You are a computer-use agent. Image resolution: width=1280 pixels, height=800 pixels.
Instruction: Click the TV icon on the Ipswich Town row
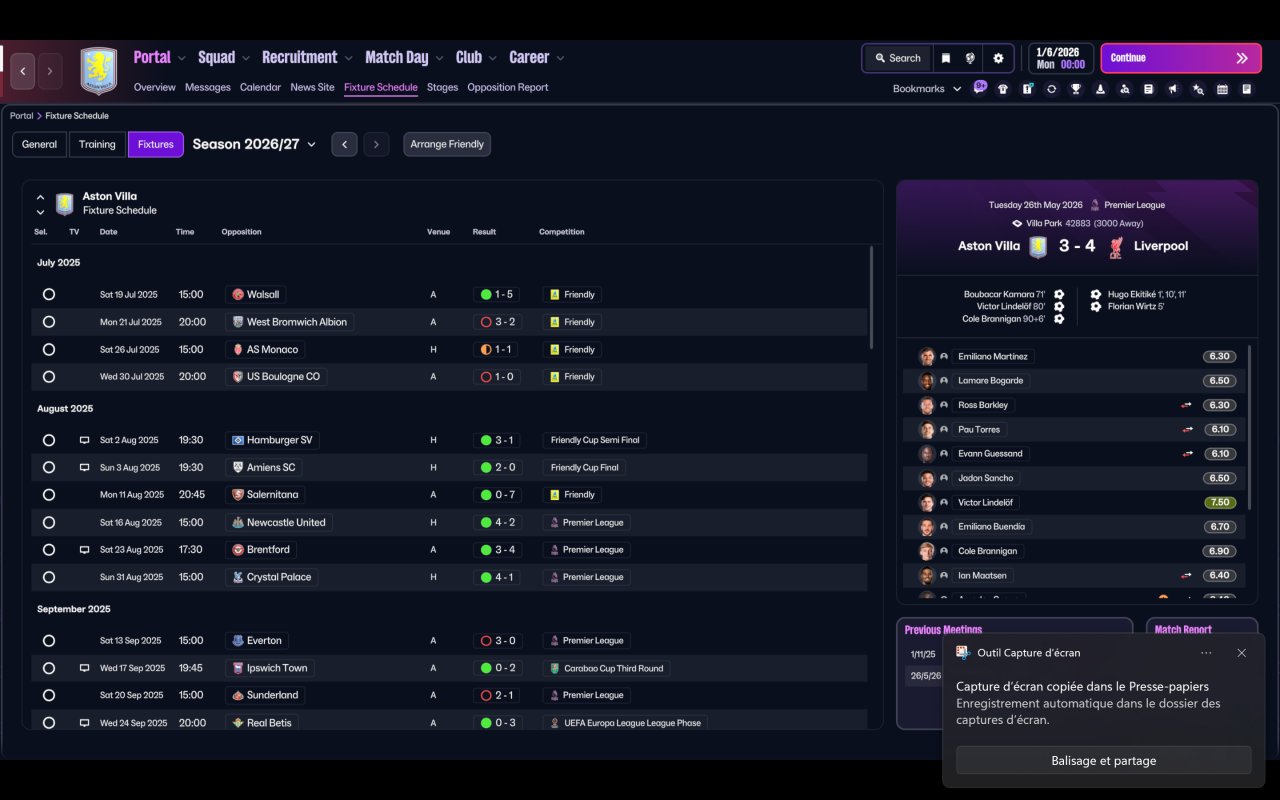coord(84,668)
